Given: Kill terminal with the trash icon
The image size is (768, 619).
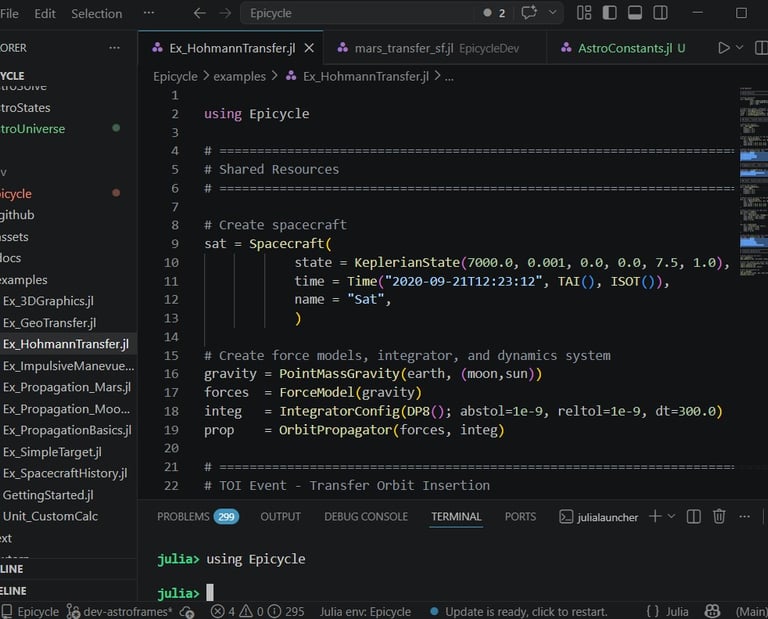Looking at the screenshot, I should coord(719,516).
